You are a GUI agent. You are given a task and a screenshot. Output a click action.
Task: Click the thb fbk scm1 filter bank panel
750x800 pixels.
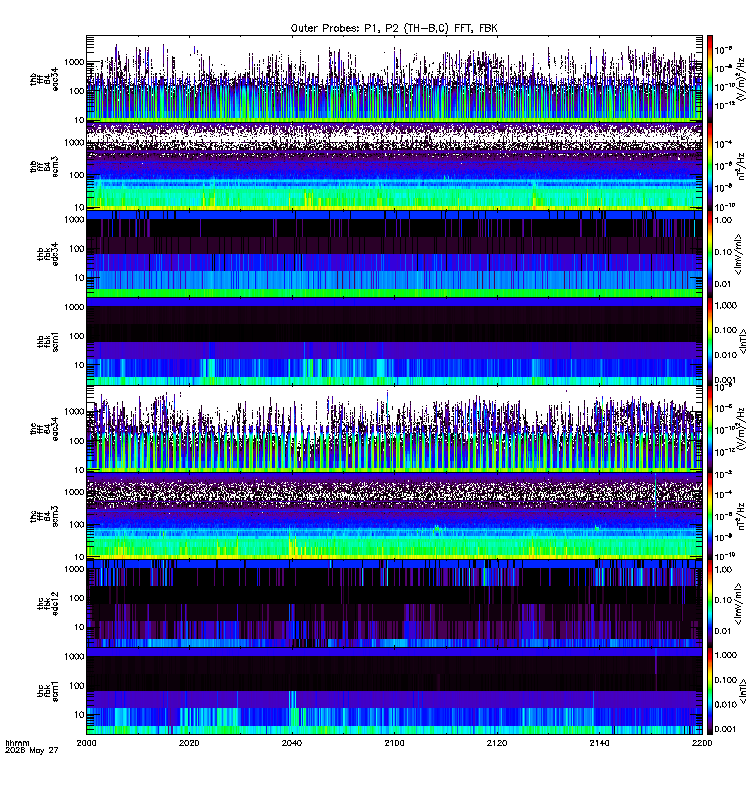tap(394, 341)
